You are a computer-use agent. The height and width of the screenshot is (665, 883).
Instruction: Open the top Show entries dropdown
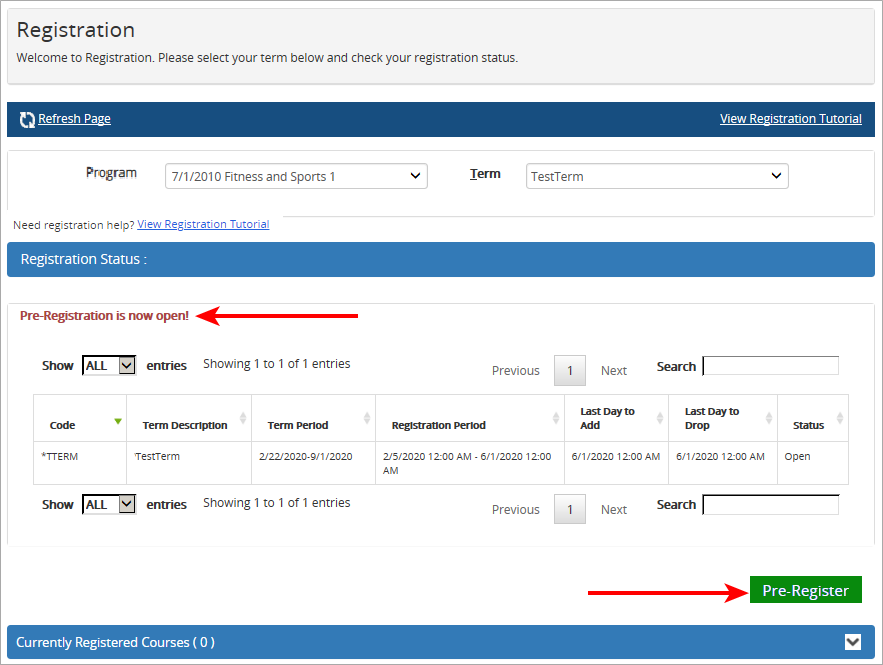click(108, 365)
